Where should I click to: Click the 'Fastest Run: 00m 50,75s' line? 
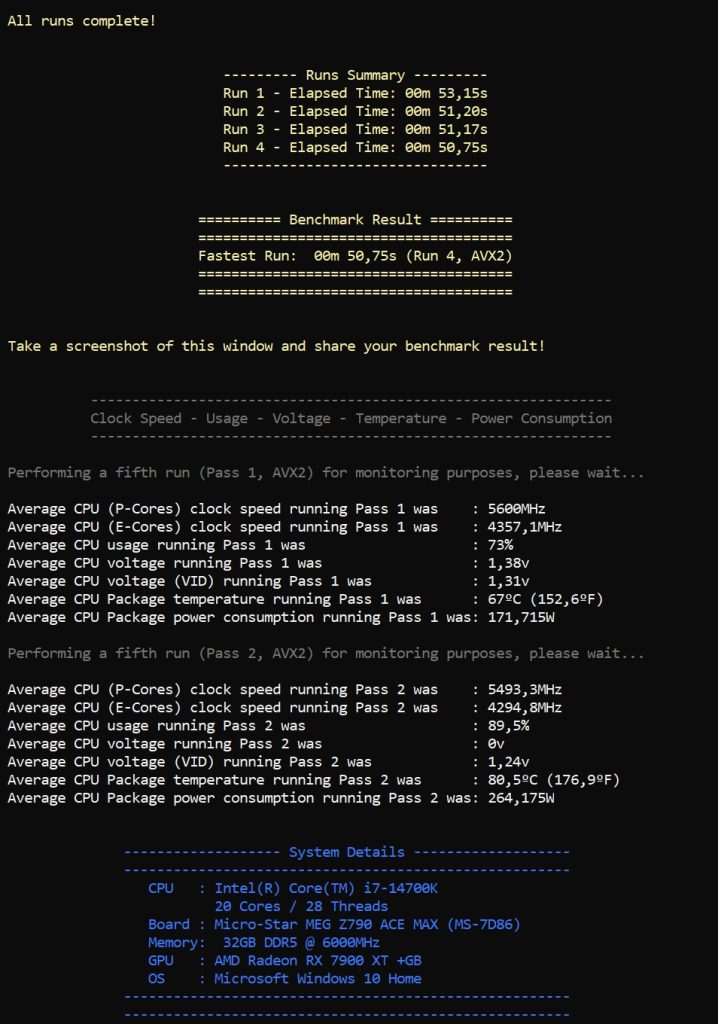point(355,256)
